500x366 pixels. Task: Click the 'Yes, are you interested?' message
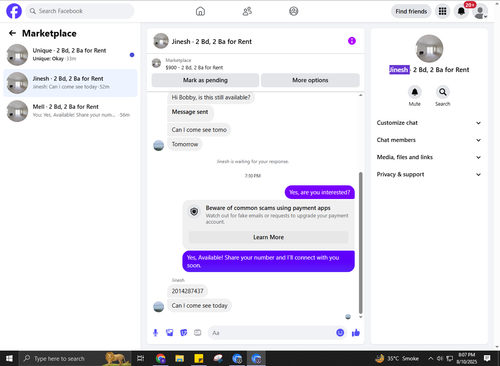[320, 192]
